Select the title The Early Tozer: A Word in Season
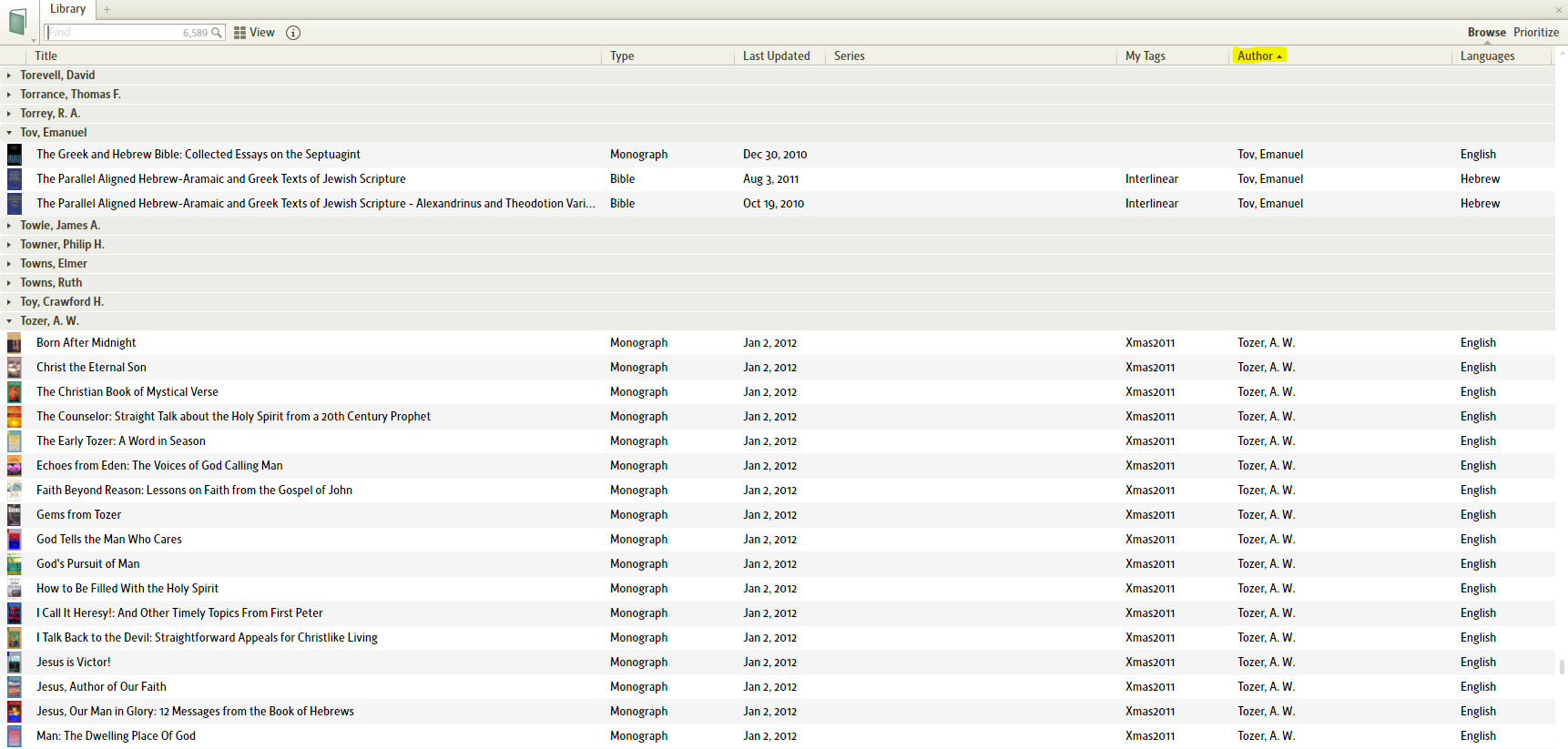 pyautogui.click(x=121, y=441)
